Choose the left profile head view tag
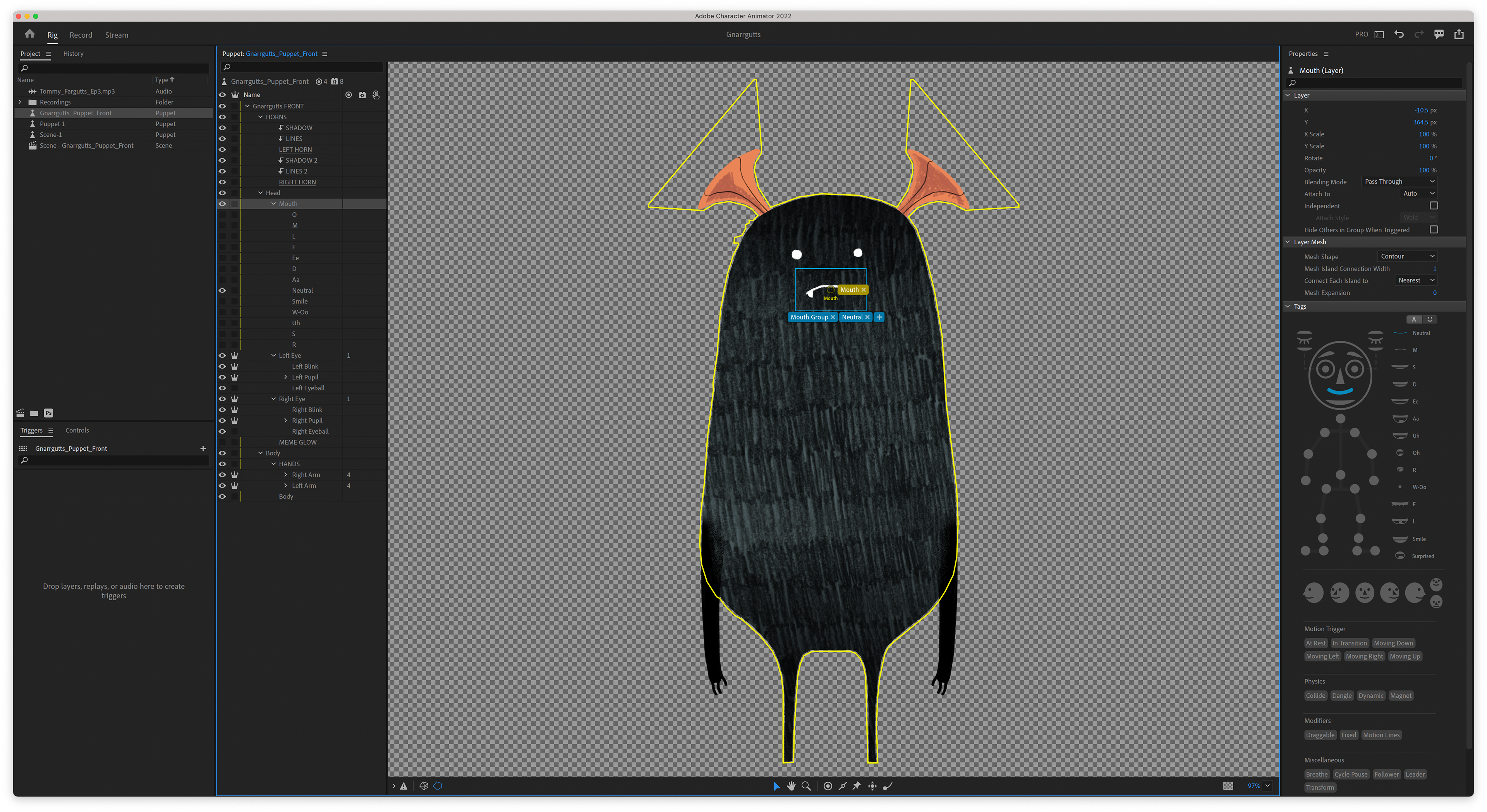1487x812 pixels. pyautogui.click(x=1313, y=593)
